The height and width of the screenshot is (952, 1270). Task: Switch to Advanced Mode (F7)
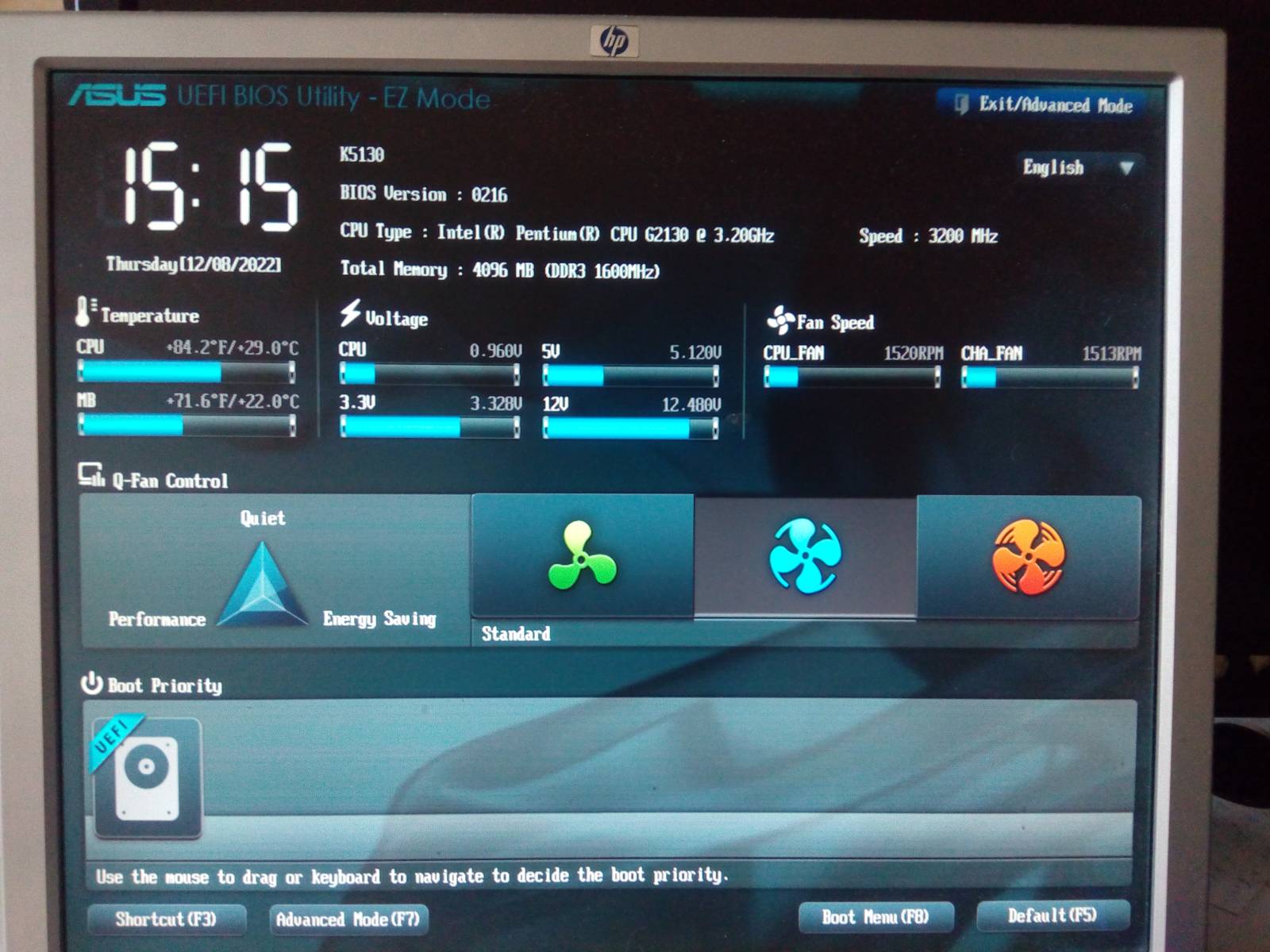click(x=348, y=919)
